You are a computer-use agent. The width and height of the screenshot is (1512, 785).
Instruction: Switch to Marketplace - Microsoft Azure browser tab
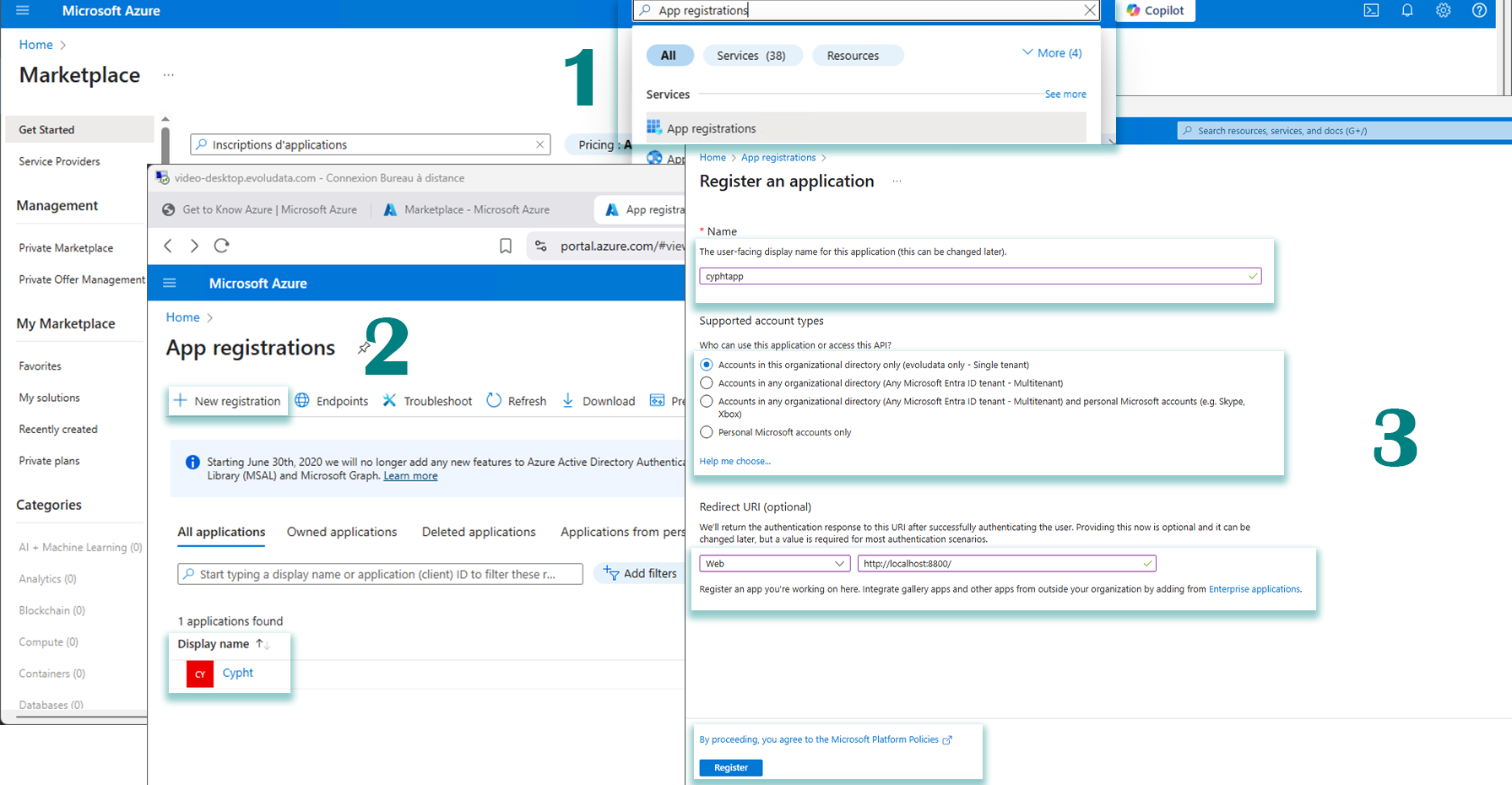466,209
